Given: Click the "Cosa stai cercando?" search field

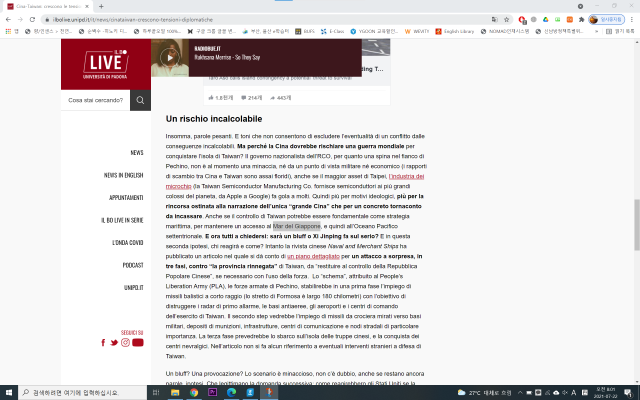Looking at the screenshot, I should click(94, 100).
